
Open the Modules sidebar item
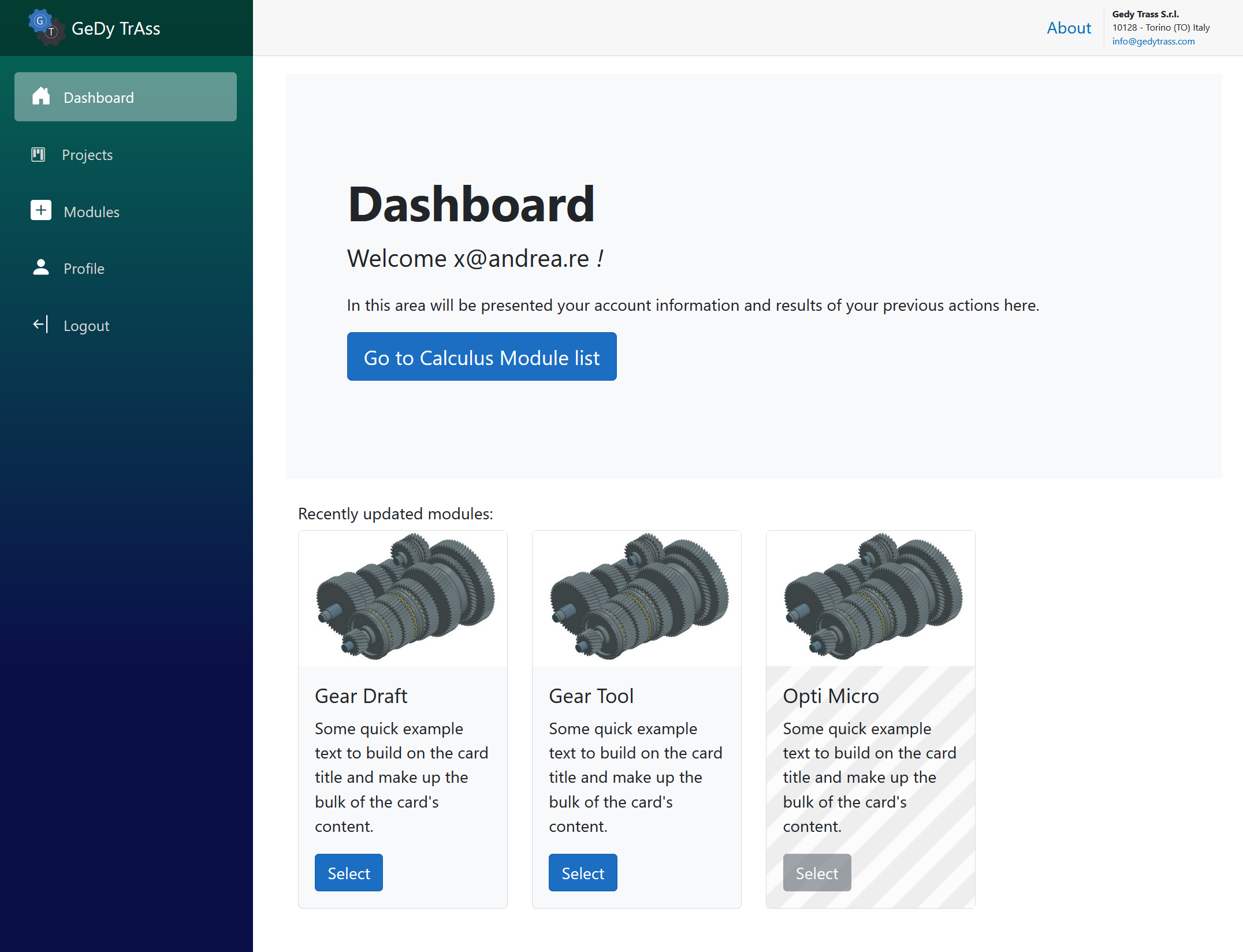coord(91,212)
